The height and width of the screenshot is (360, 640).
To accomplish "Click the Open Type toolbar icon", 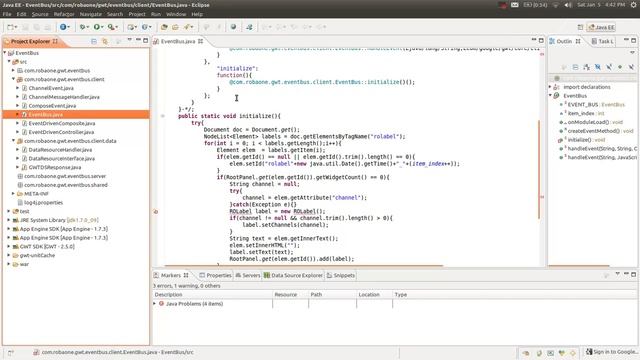I will 164,27.
